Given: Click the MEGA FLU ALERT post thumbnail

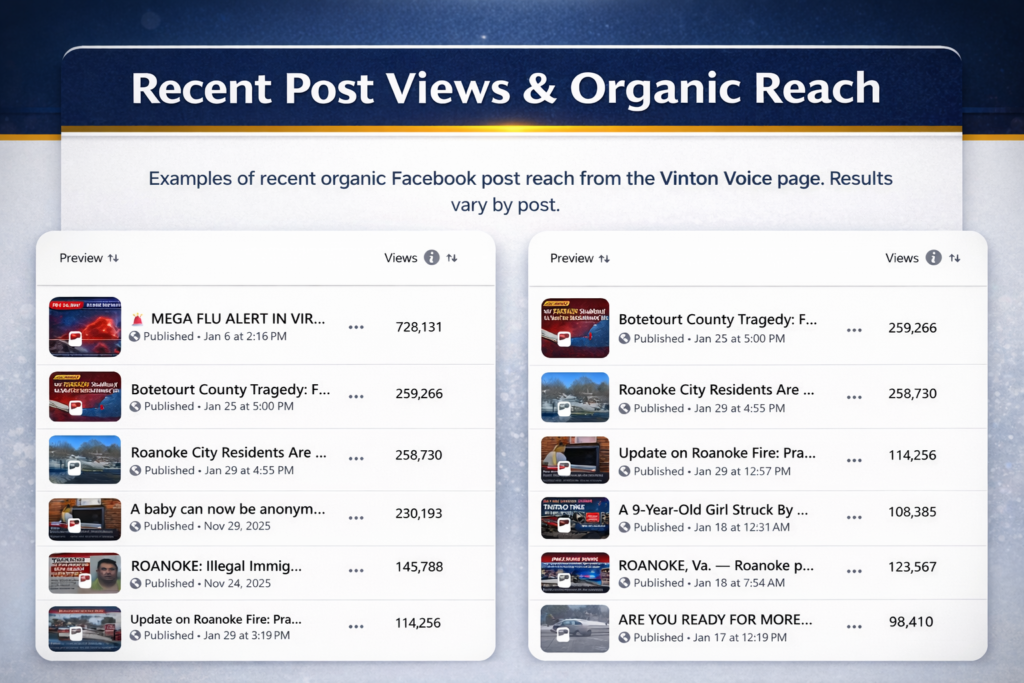Looking at the screenshot, I should pos(85,326).
